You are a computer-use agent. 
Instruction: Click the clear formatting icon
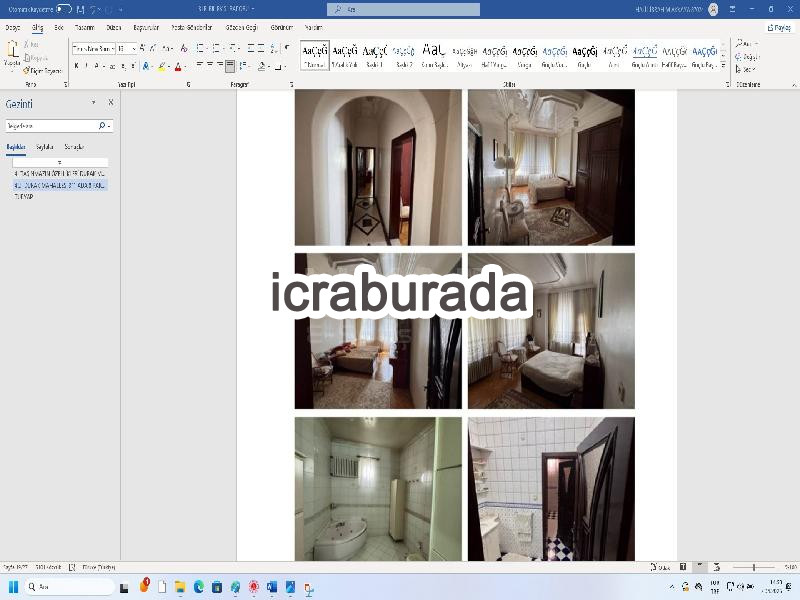184,48
